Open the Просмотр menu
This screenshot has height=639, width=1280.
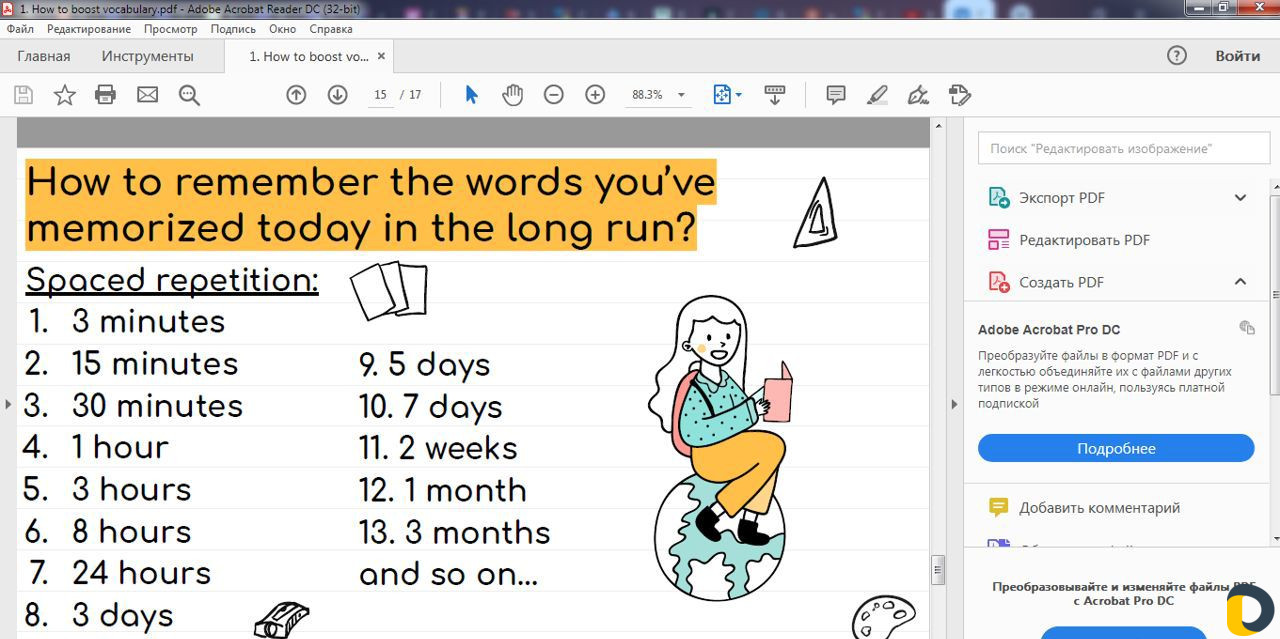tap(170, 29)
